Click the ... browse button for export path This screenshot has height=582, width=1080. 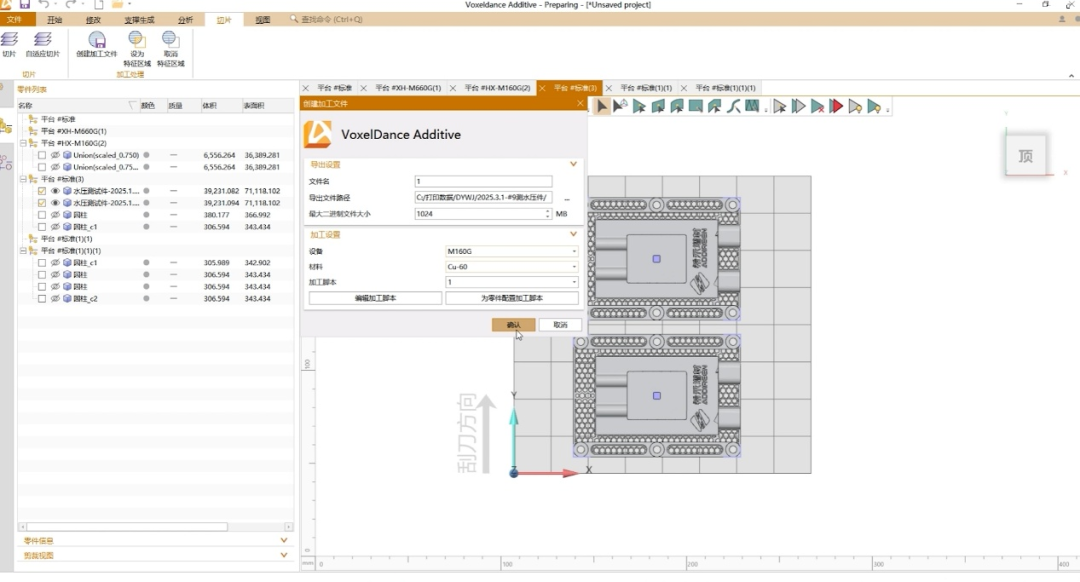pos(567,198)
